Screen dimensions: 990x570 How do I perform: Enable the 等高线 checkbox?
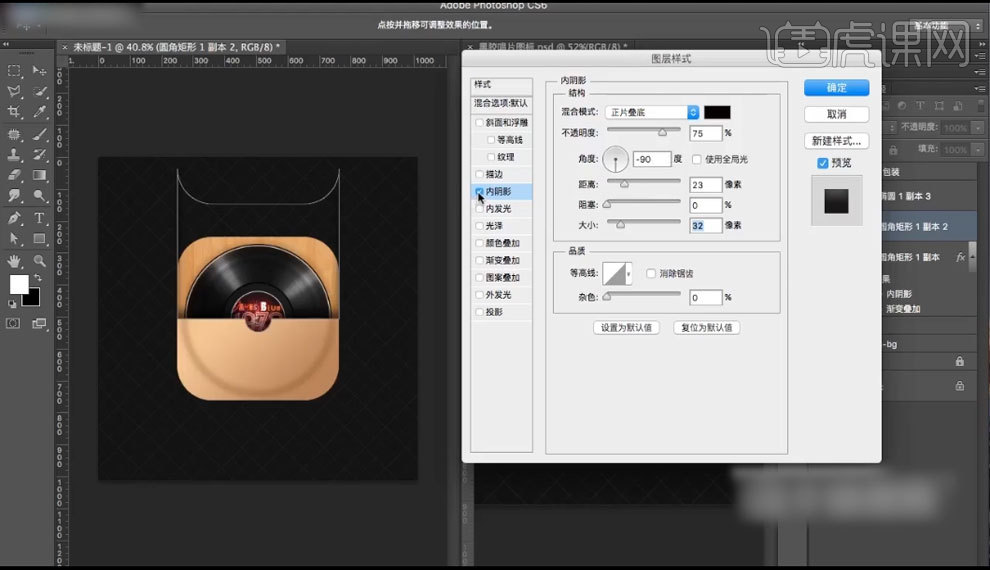[491, 140]
